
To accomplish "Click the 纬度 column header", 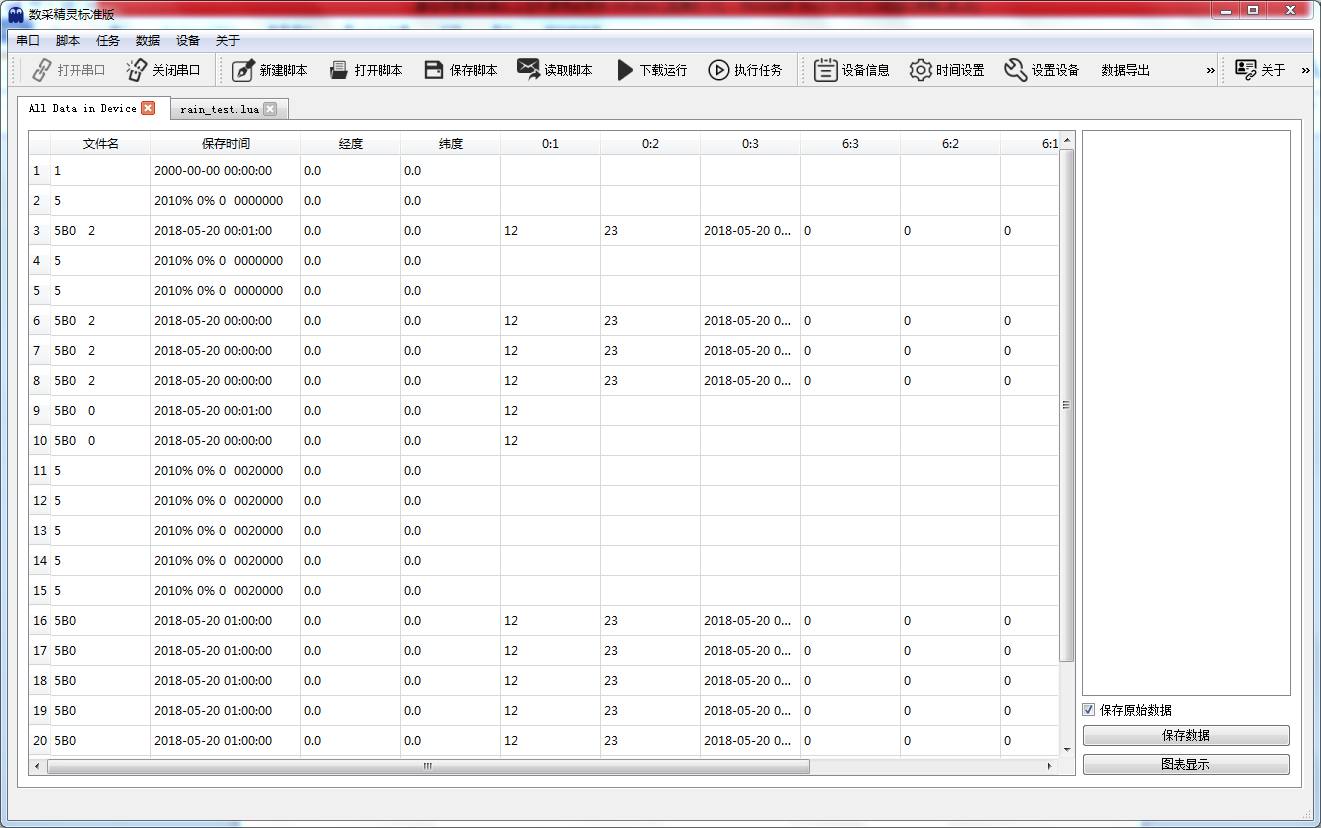I will (450, 144).
